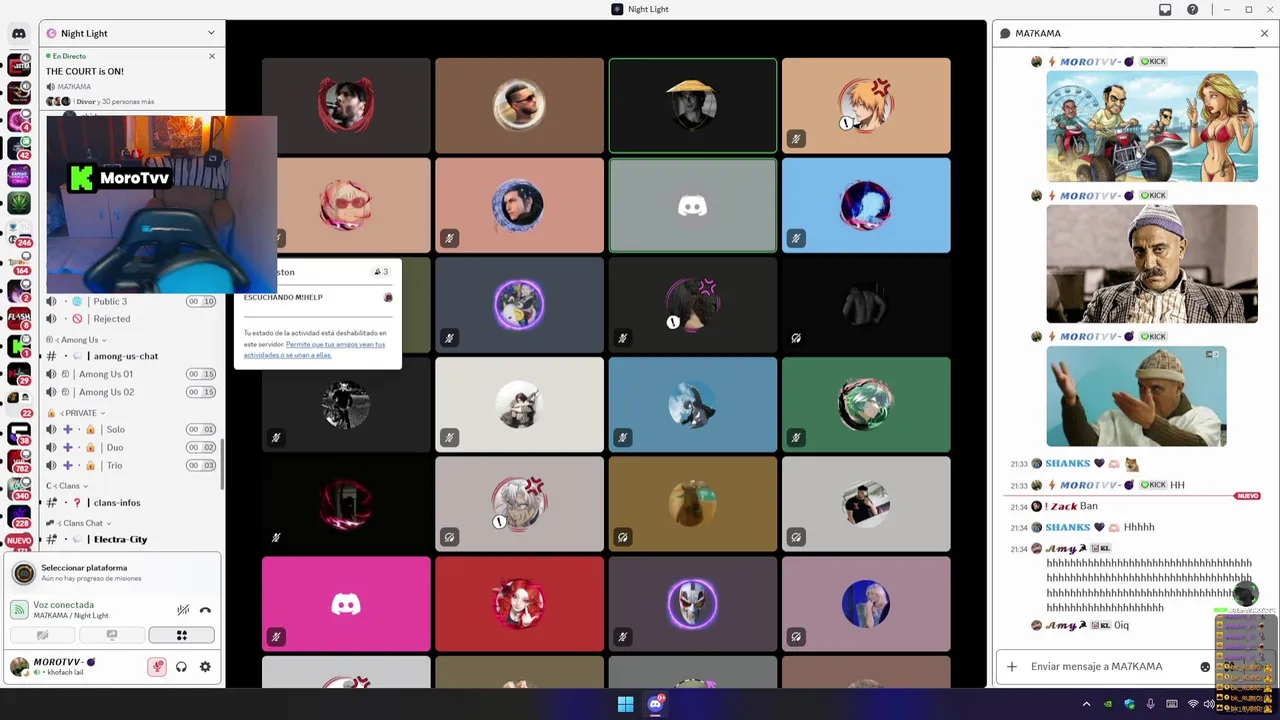Toggle activities button in voice panel

click(181, 635)
